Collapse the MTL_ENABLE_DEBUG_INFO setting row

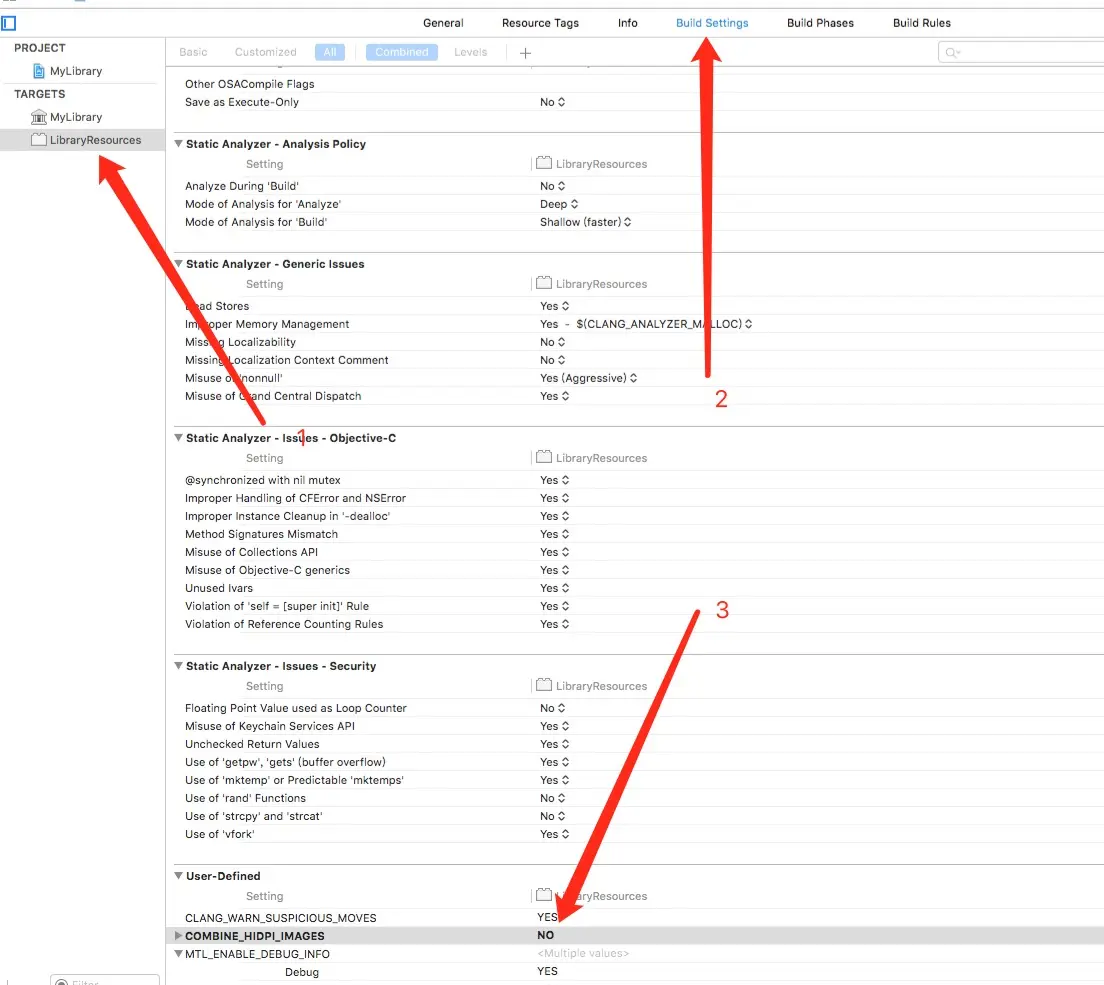pos(178,954)
